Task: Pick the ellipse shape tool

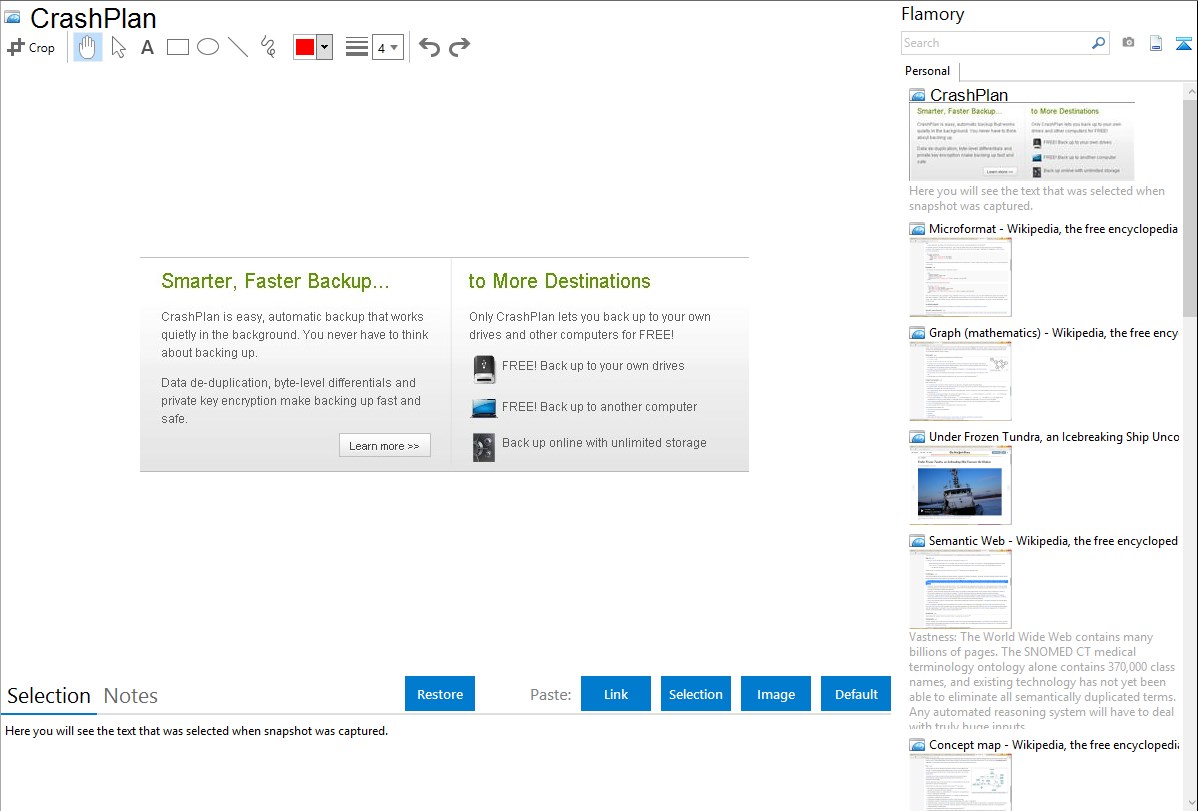Action: (x=208, y=47)
